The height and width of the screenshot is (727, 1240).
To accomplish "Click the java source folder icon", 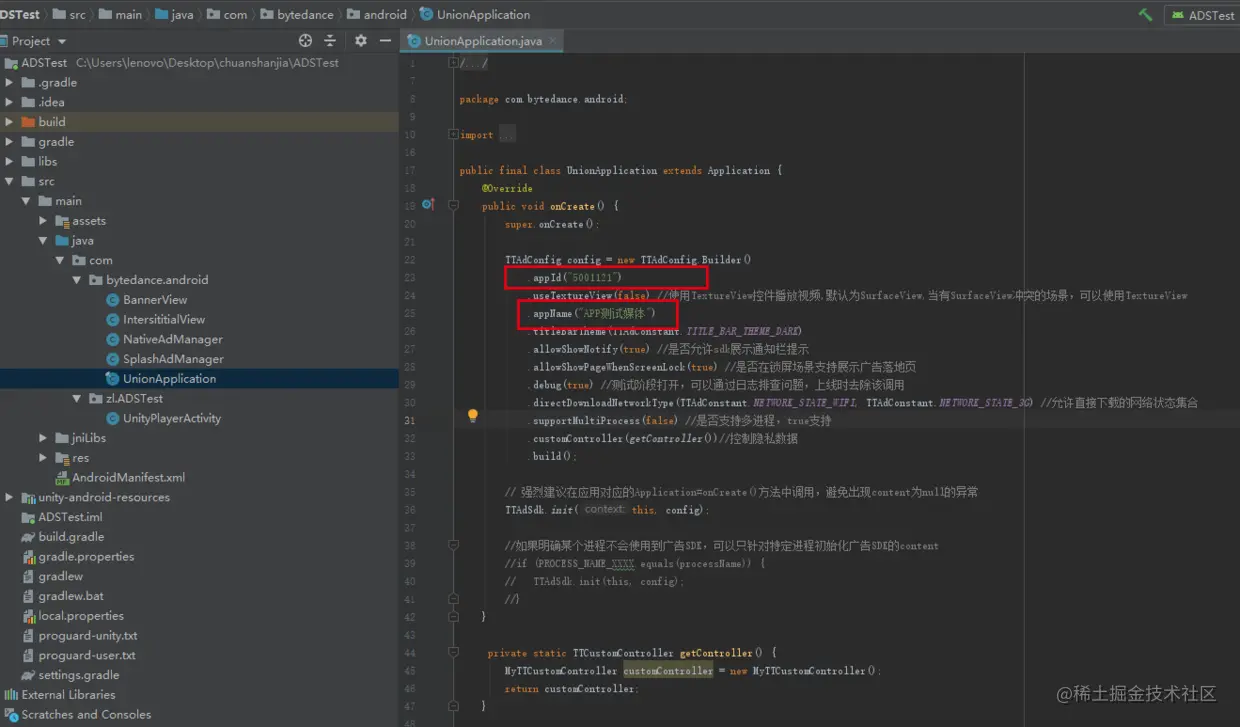I will click(x=62, y=241).
